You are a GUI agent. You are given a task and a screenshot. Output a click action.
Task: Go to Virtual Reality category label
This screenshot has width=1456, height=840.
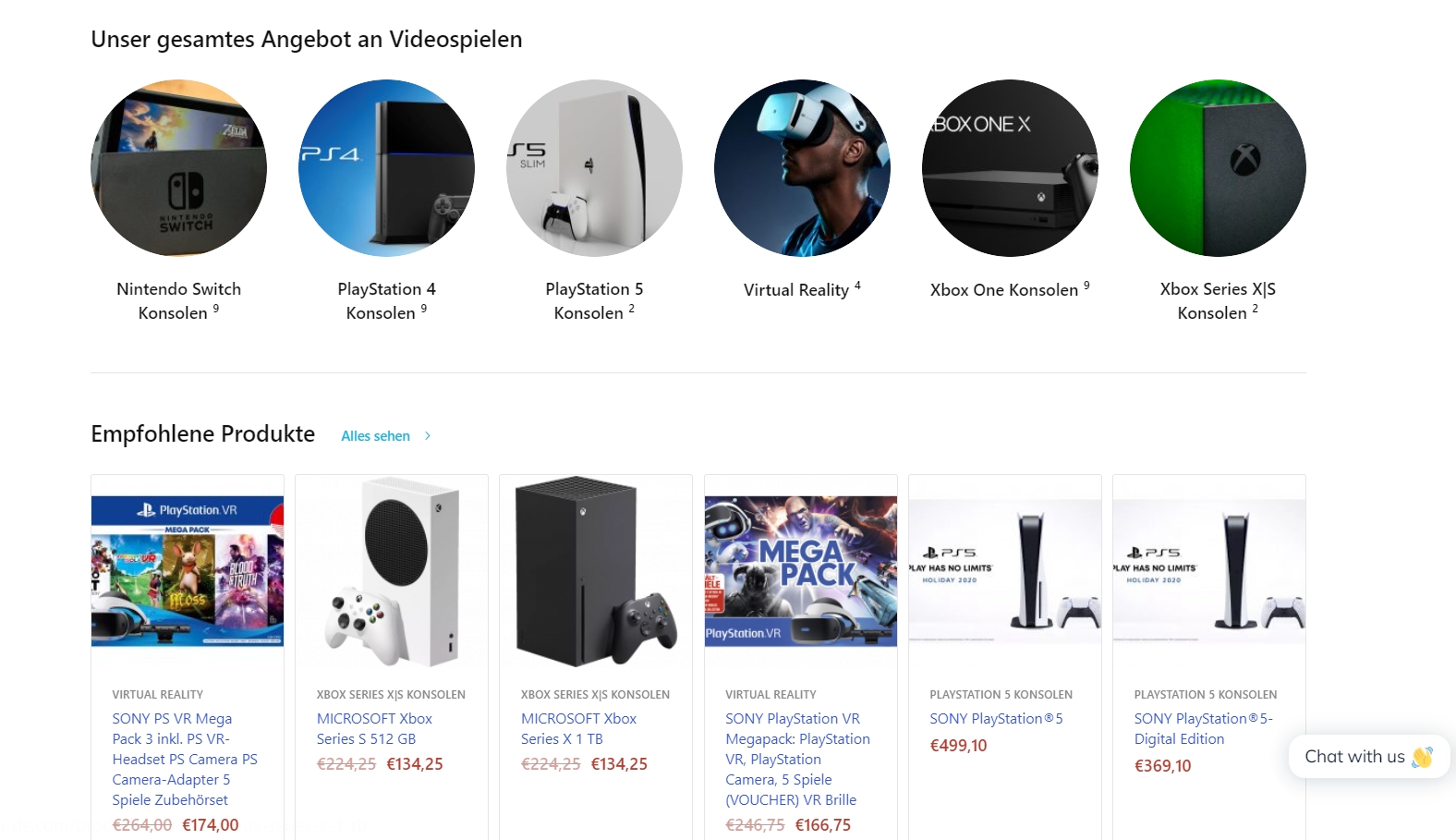pos(802,290)
